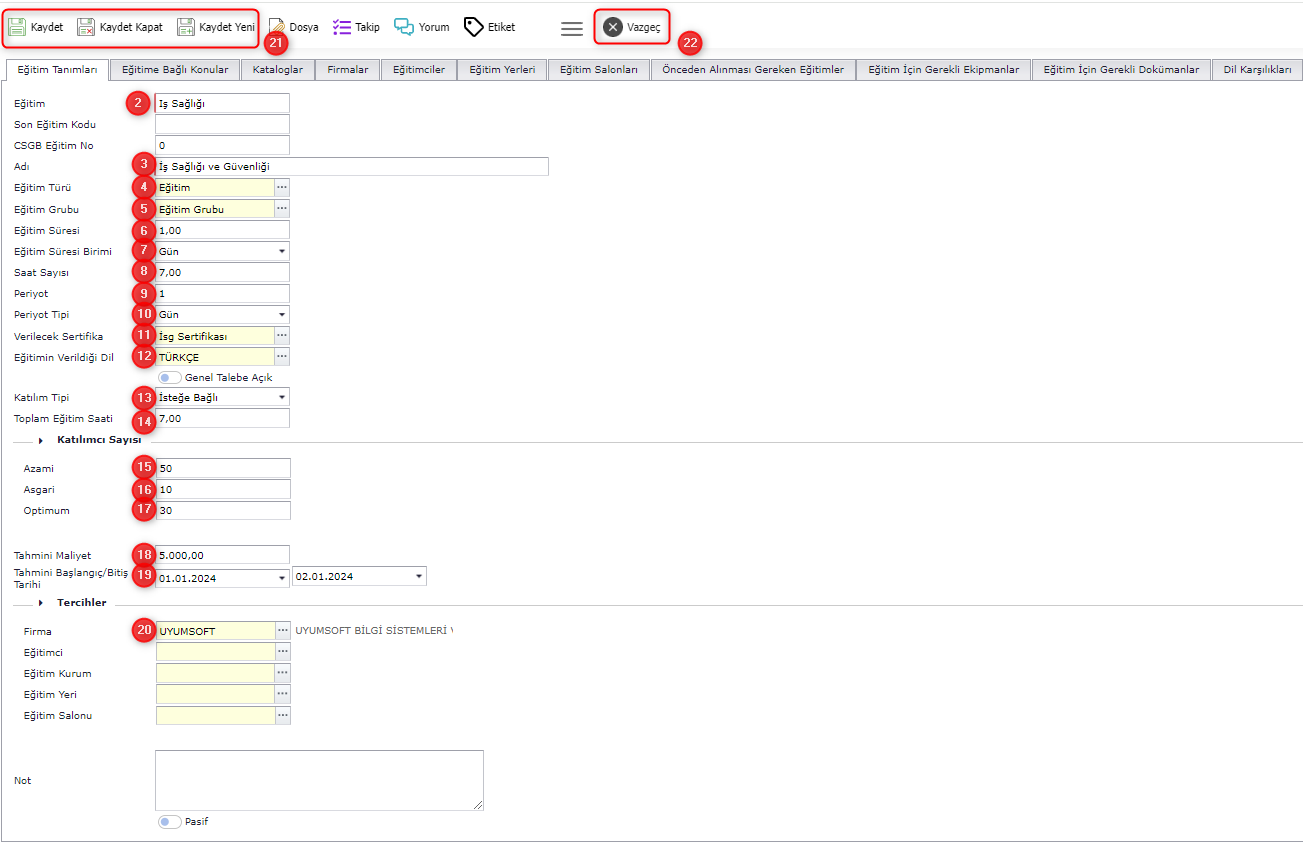Open Eğitim İçin Gerekli Ekipmanlar tab
Image resolution: width=1303 pixels, height=846 pixels.
tap(944, 70)
